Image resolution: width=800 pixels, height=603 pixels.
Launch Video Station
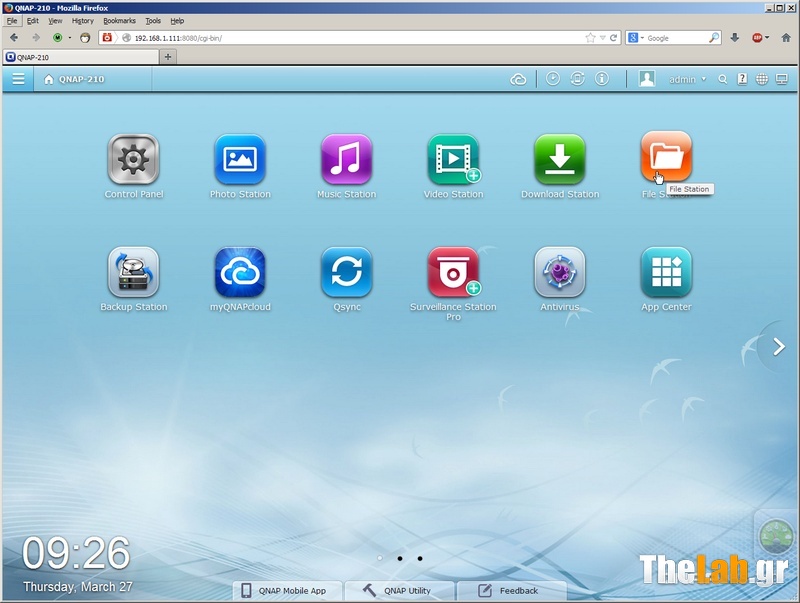(x=453, y=159)
